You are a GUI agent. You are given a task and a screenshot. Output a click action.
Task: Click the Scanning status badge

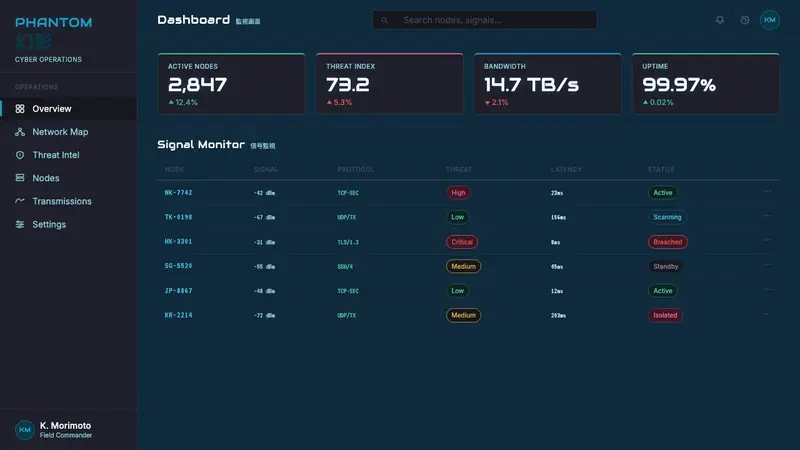click(667, 217)
